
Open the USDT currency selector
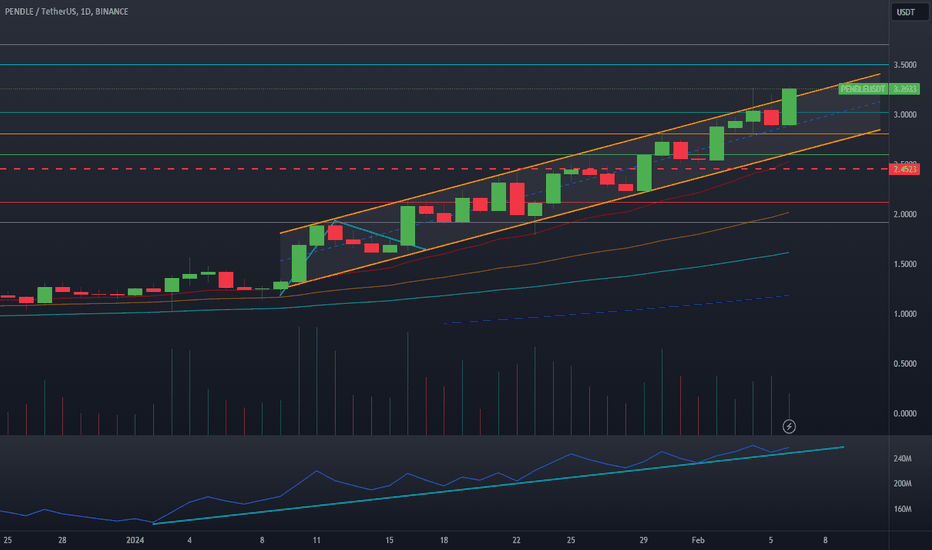point(909,12)
